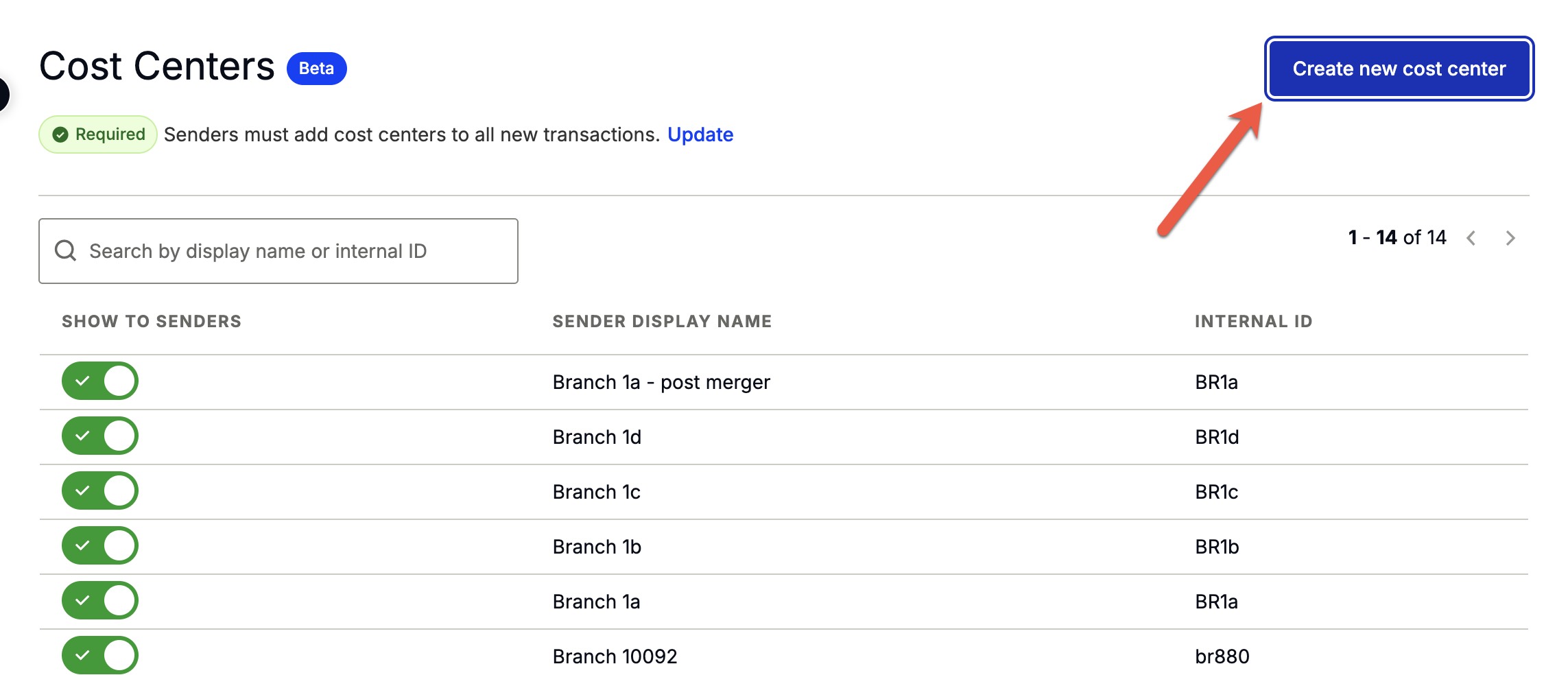Select the Required status pill
This screenshot has height=675, width=1568.
(96, 134)
